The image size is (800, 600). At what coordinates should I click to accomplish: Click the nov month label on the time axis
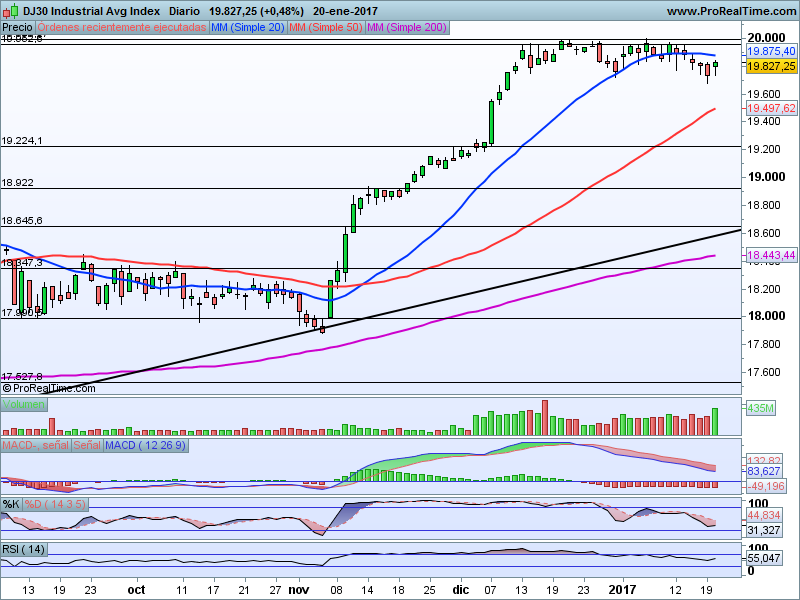tap(299, 590)
